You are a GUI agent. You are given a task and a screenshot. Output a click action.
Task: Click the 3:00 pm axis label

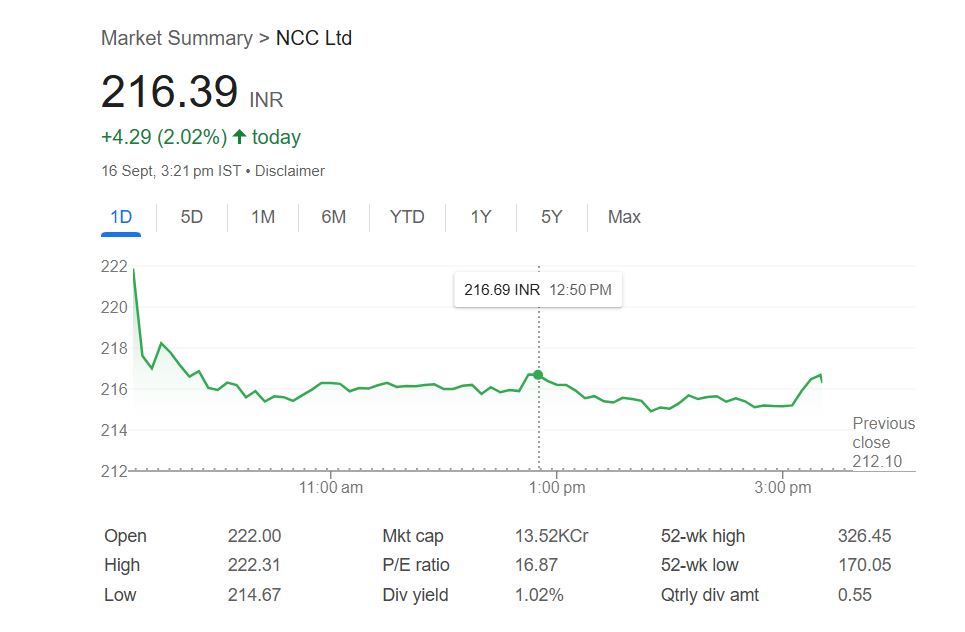783,488
